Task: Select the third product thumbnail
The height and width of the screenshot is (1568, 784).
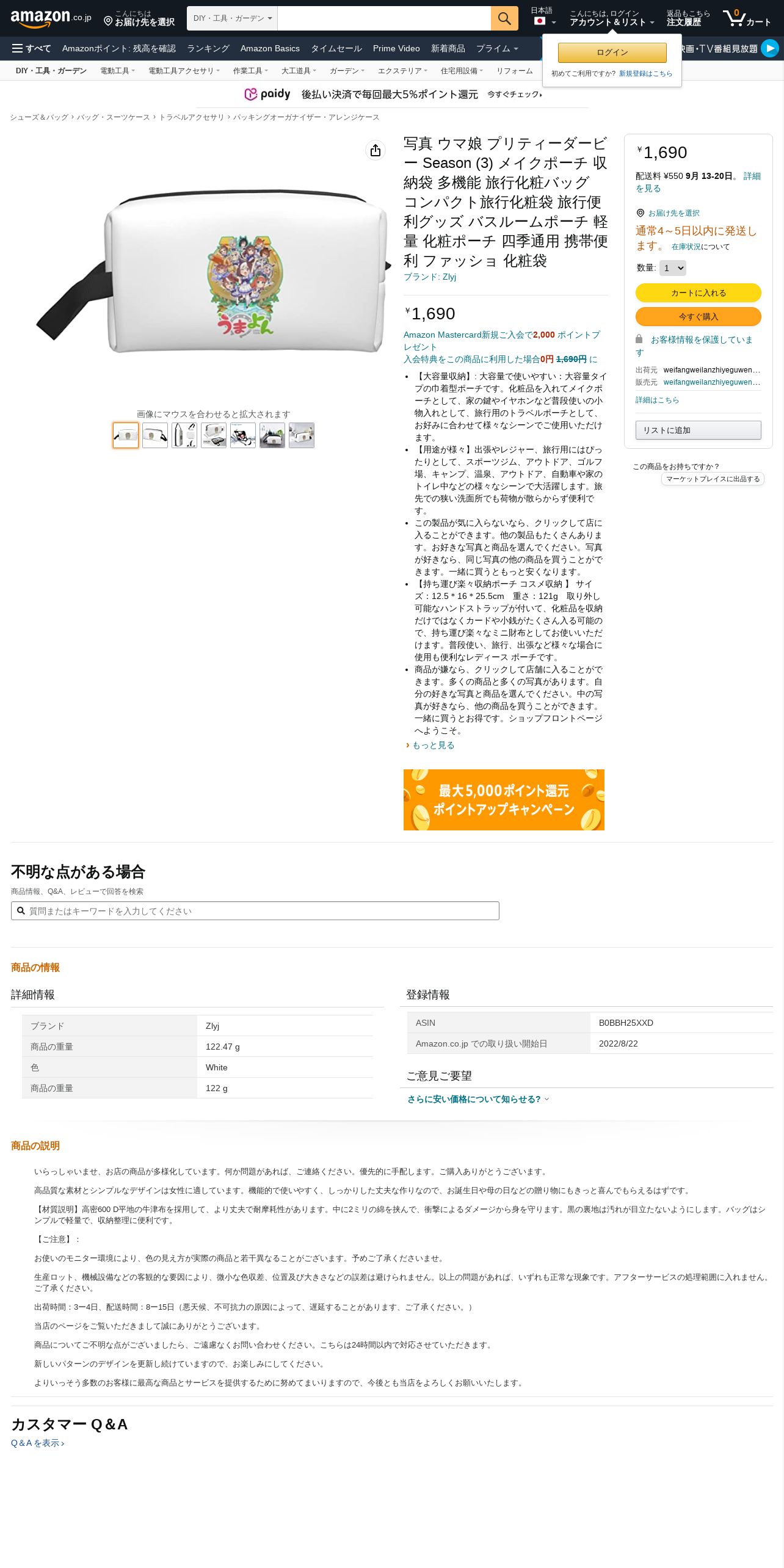Action: (184, 435)
